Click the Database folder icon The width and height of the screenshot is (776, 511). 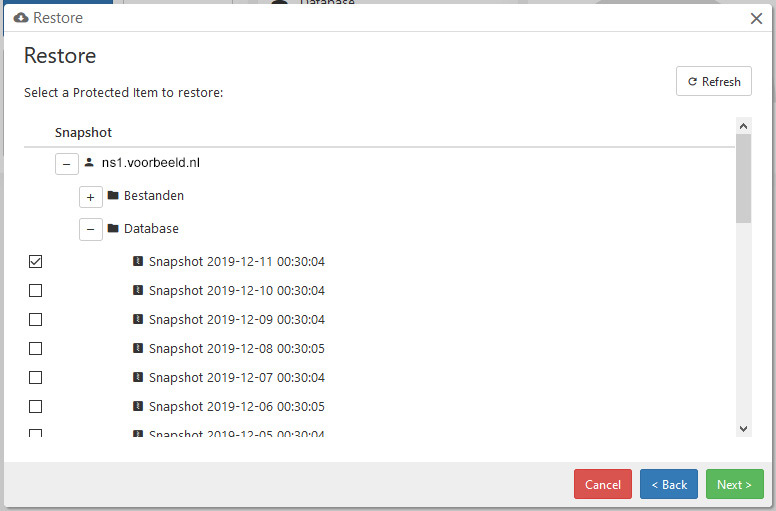113,228
